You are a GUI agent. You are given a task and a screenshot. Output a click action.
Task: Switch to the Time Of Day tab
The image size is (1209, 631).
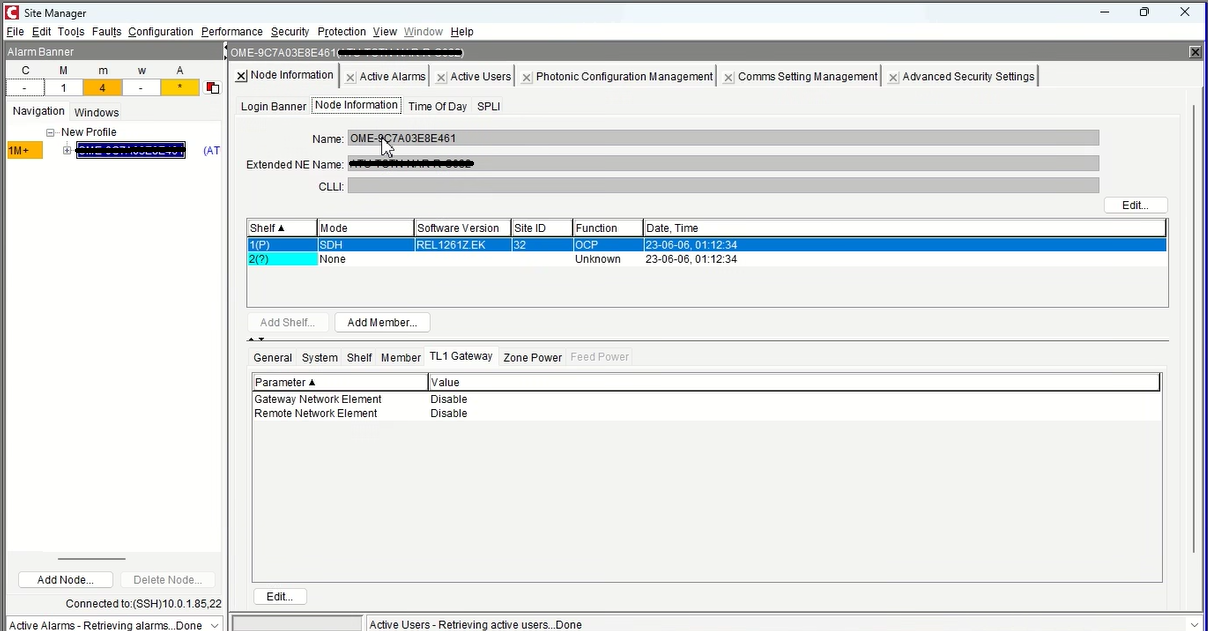coord(437,105)
